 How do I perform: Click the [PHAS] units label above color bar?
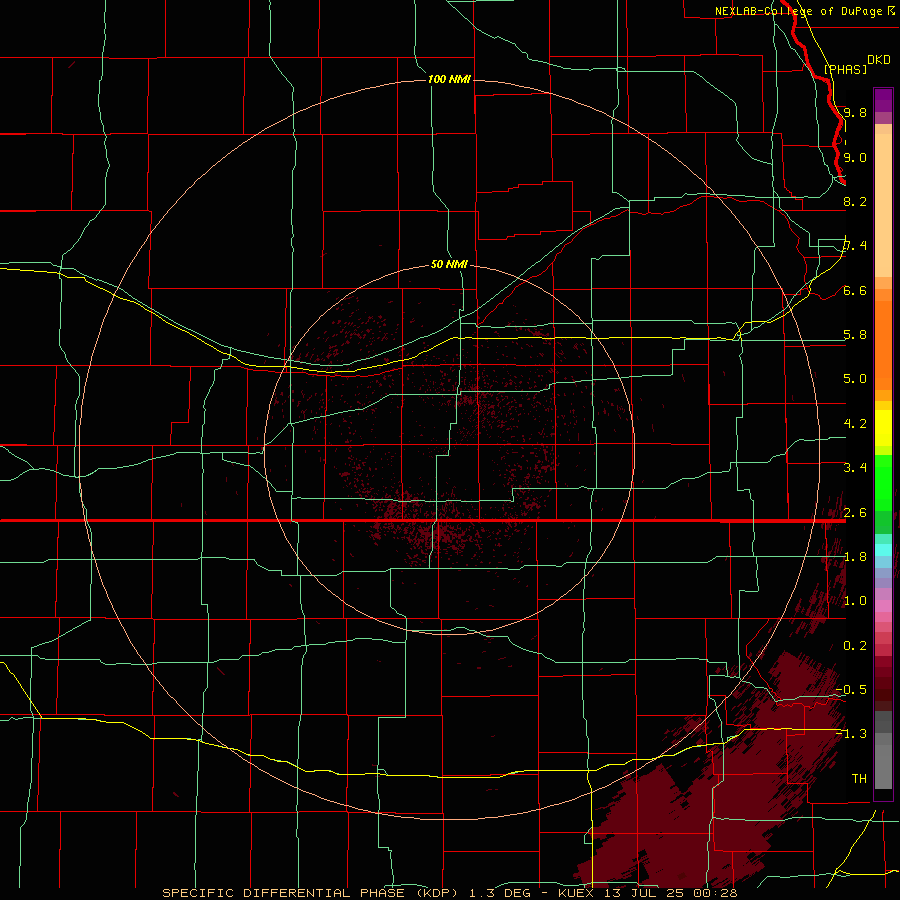pos(845,69)
